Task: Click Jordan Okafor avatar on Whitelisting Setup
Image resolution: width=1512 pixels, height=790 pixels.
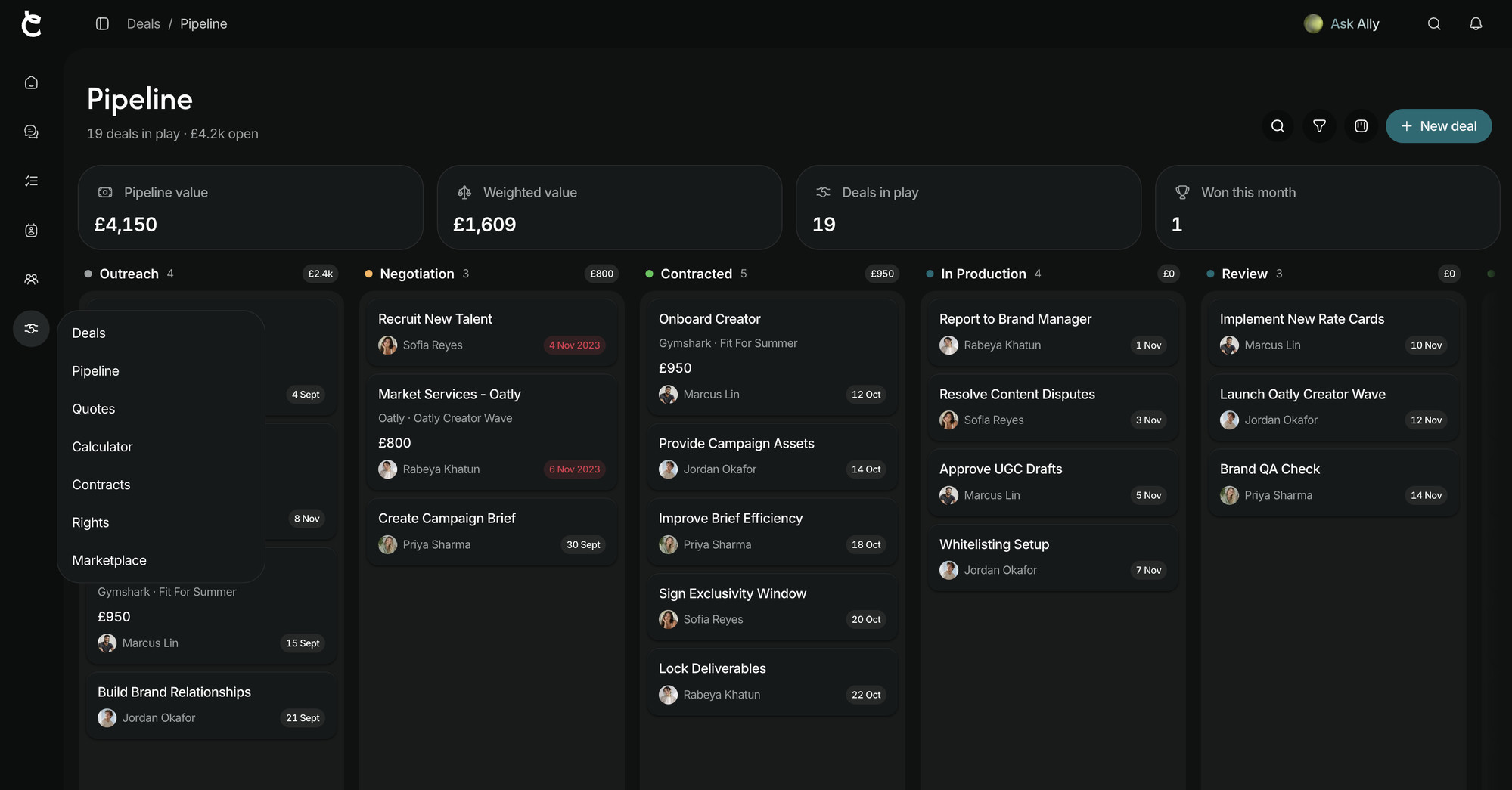Action: [948, 570]
